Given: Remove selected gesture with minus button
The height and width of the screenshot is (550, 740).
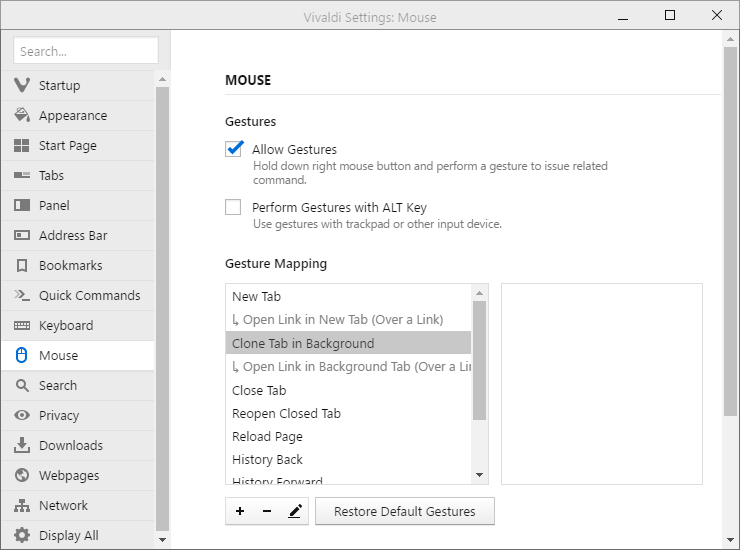Looking at the screenshot, I should (267, 511).
